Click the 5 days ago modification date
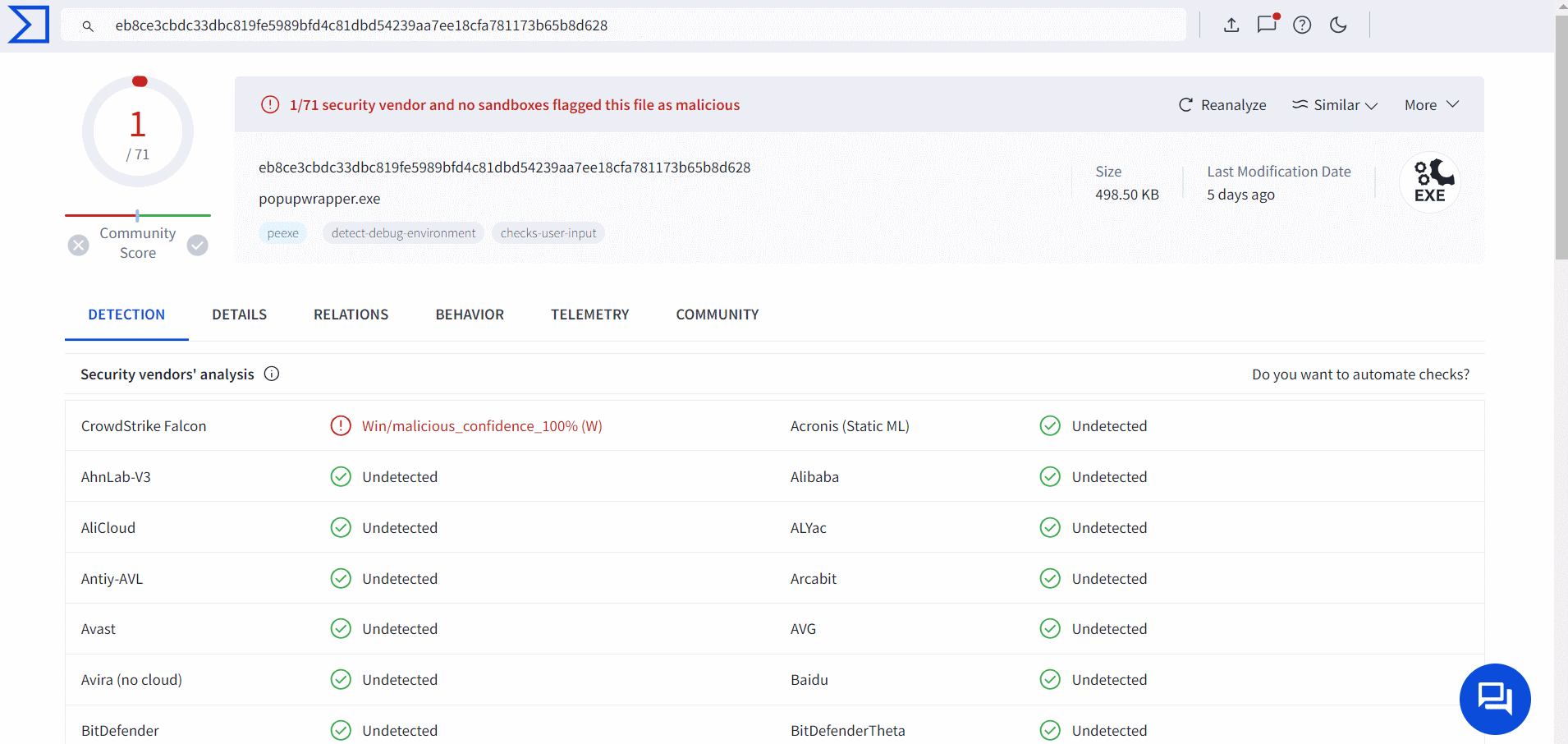The width and height of the screenshot is (1568, 744). click(1240, 195)
